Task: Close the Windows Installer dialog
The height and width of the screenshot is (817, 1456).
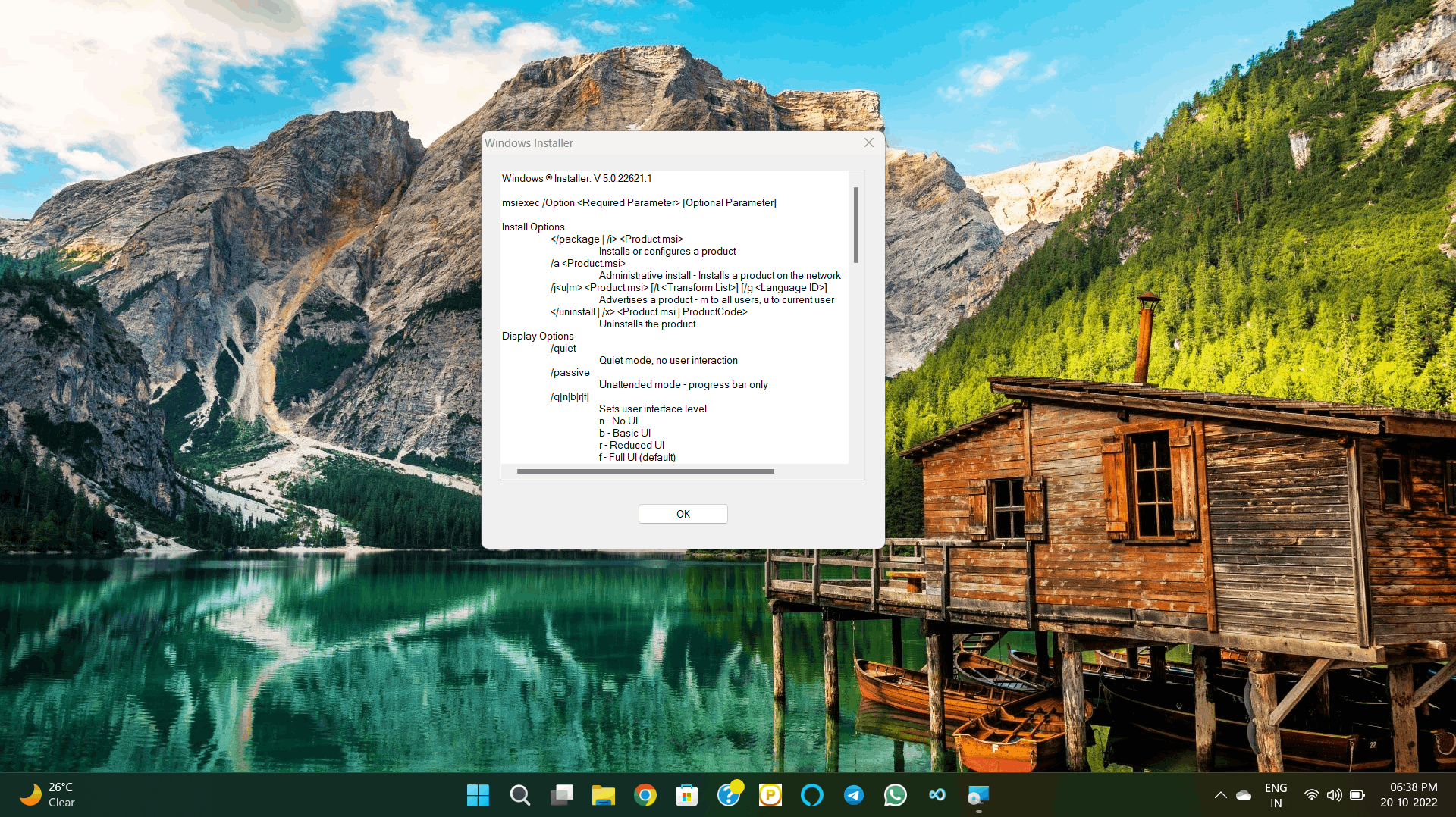Action: pos(869,142)
